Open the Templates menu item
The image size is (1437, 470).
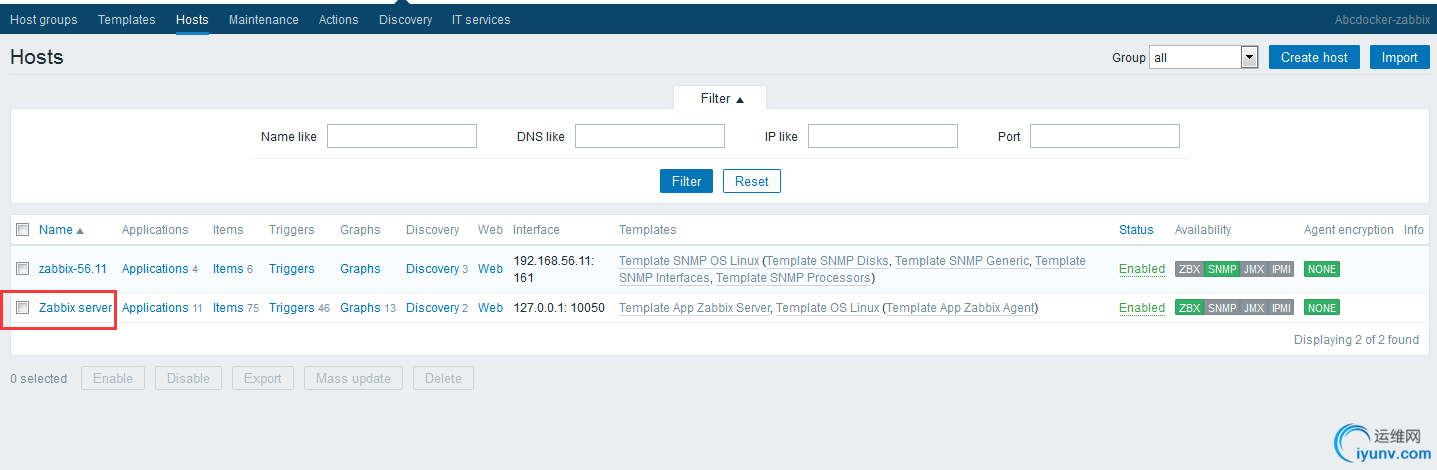[x=127, y=20]
